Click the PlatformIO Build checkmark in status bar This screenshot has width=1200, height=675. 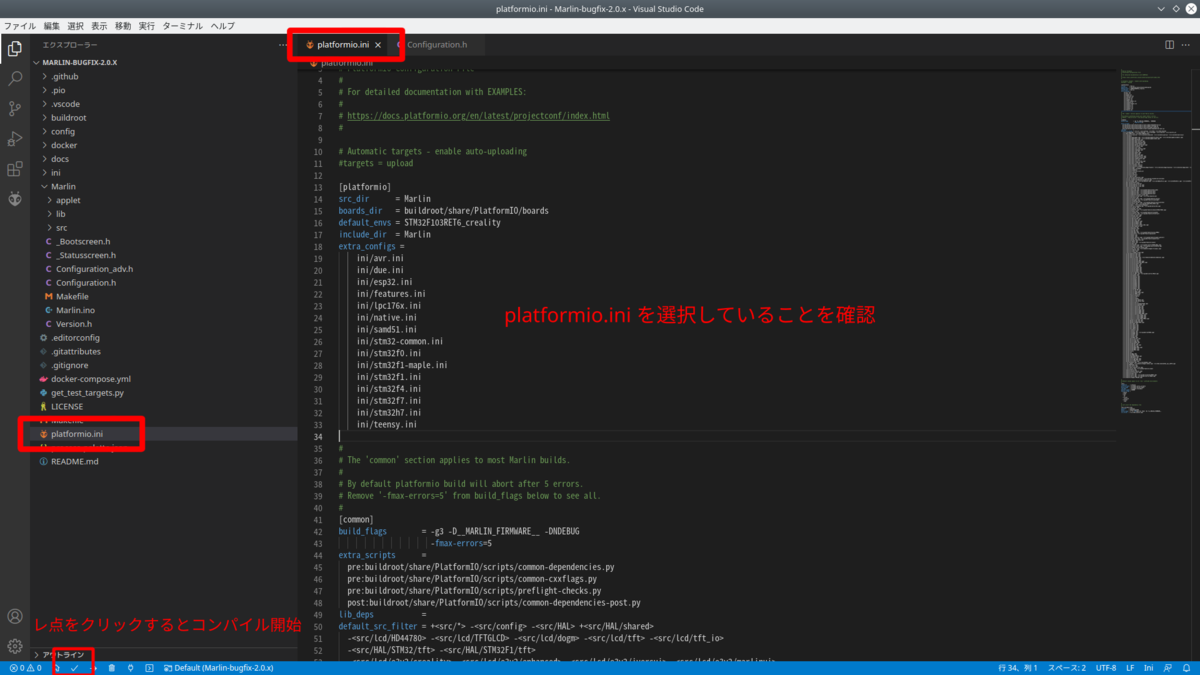(75, 668)
